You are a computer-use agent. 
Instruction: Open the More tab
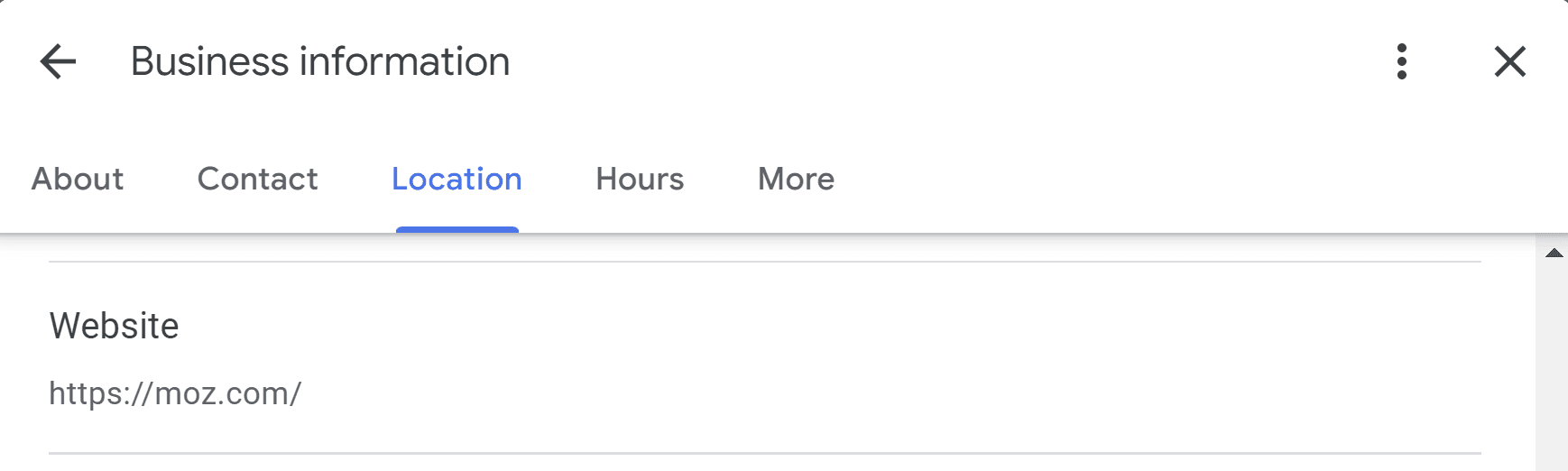coord(796,179)
